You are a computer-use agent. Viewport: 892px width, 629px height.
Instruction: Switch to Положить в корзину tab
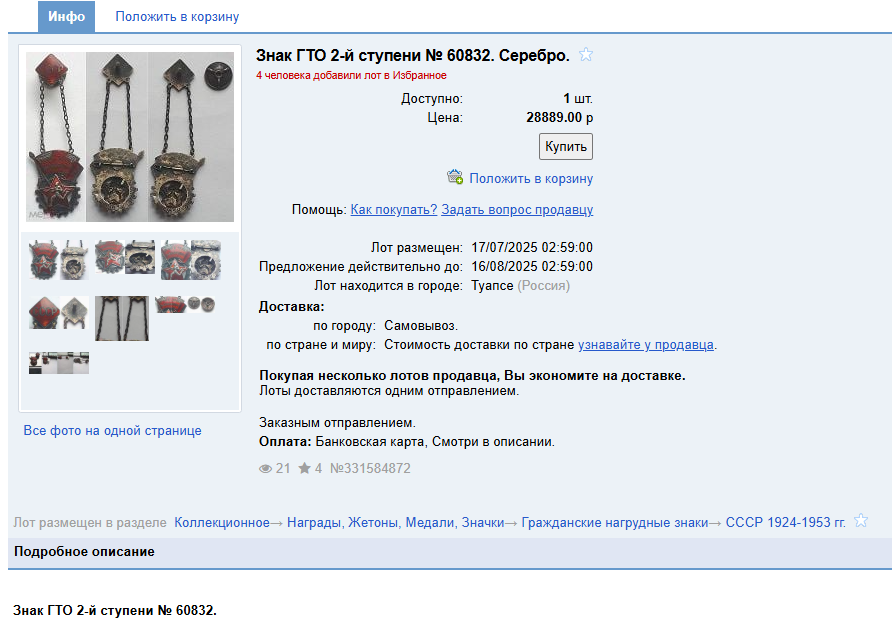pos(177,16)
